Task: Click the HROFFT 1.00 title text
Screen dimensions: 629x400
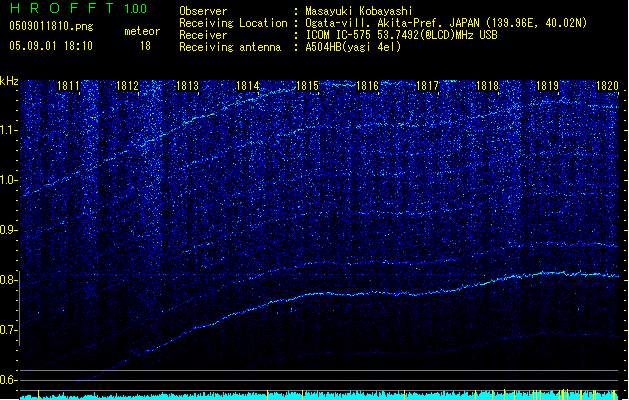Action: (78, 8)
